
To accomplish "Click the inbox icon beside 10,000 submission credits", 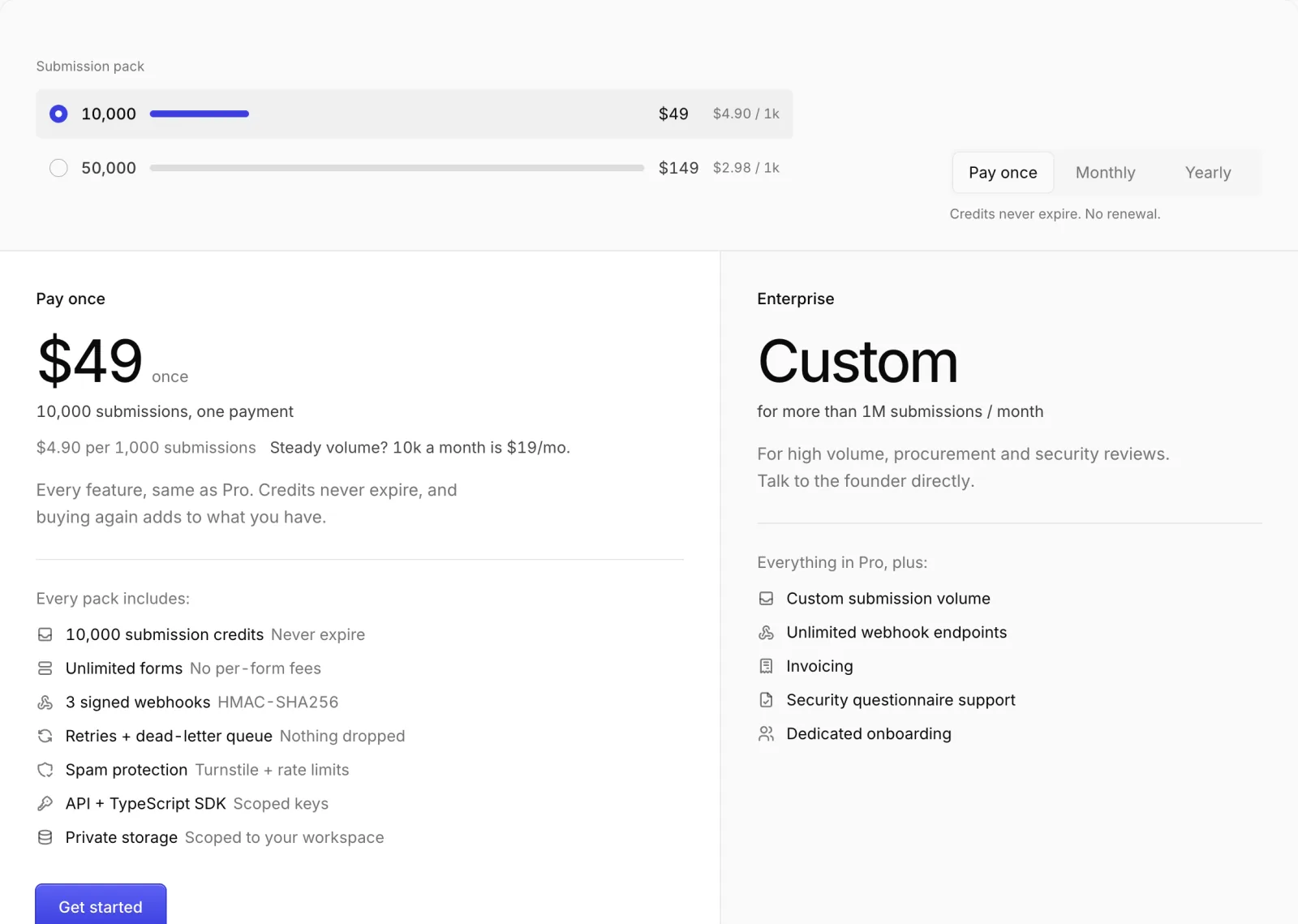I will [45, 634].
